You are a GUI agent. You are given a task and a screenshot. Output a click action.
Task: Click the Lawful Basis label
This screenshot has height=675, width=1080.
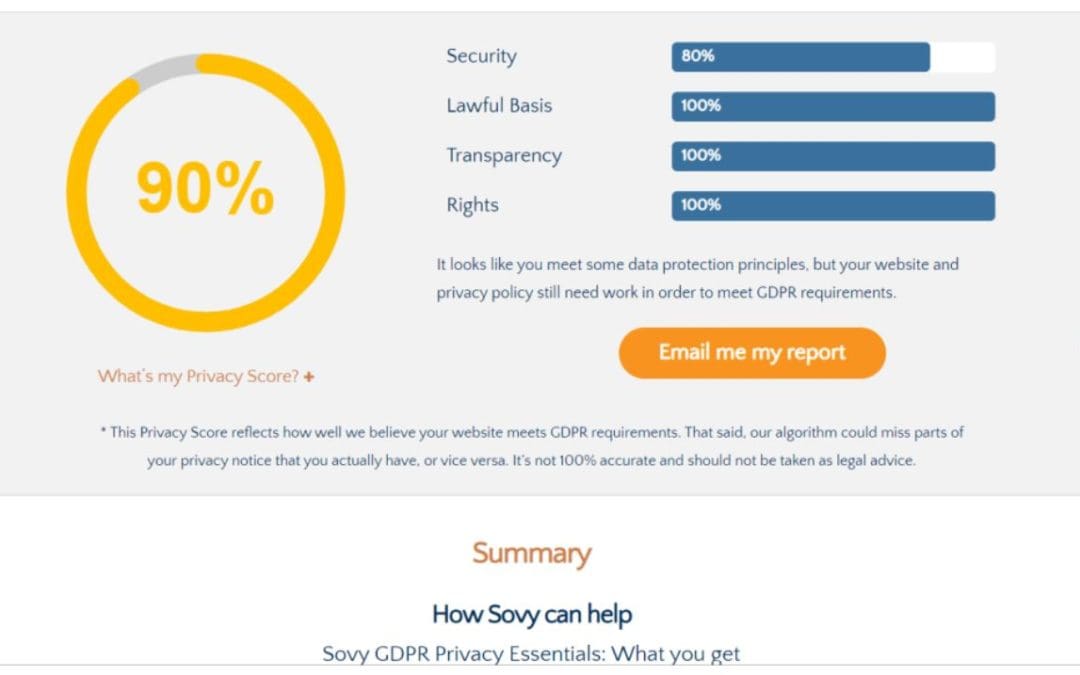pyautogui.click(x=499, y=105)
